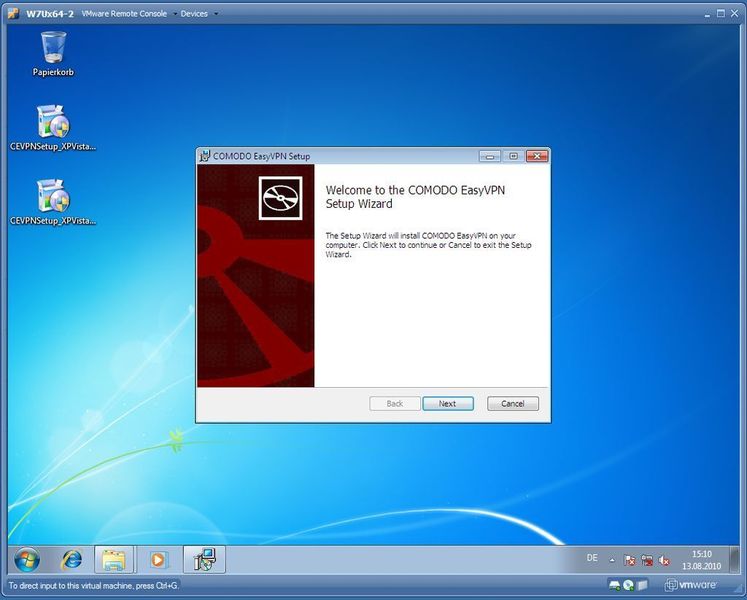Launch Internet Explorer from the taskbar

tap(71, 559)
